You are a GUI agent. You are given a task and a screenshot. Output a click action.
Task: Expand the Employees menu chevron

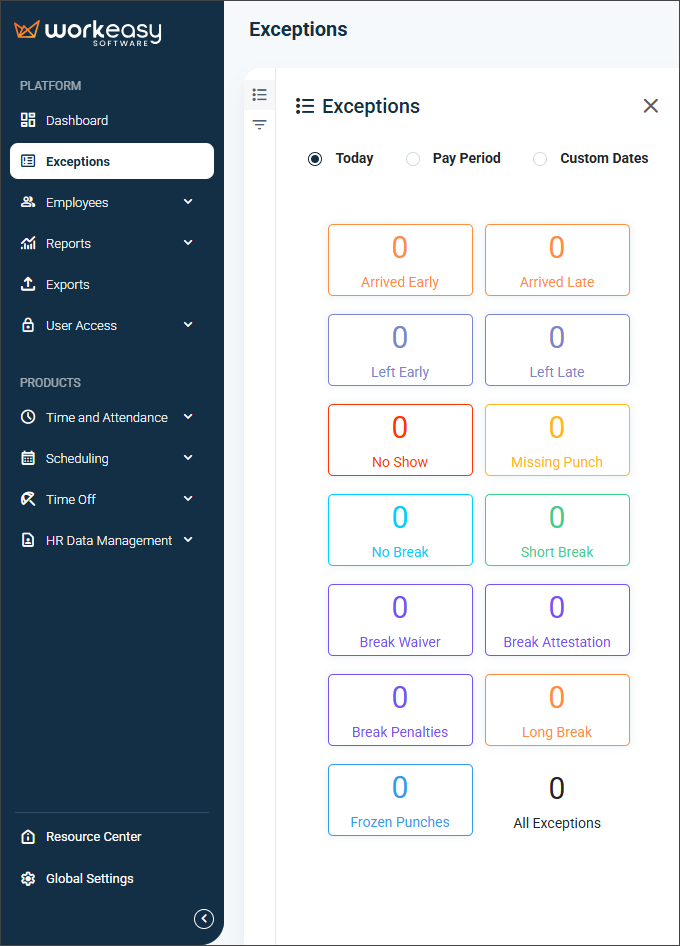188,202
